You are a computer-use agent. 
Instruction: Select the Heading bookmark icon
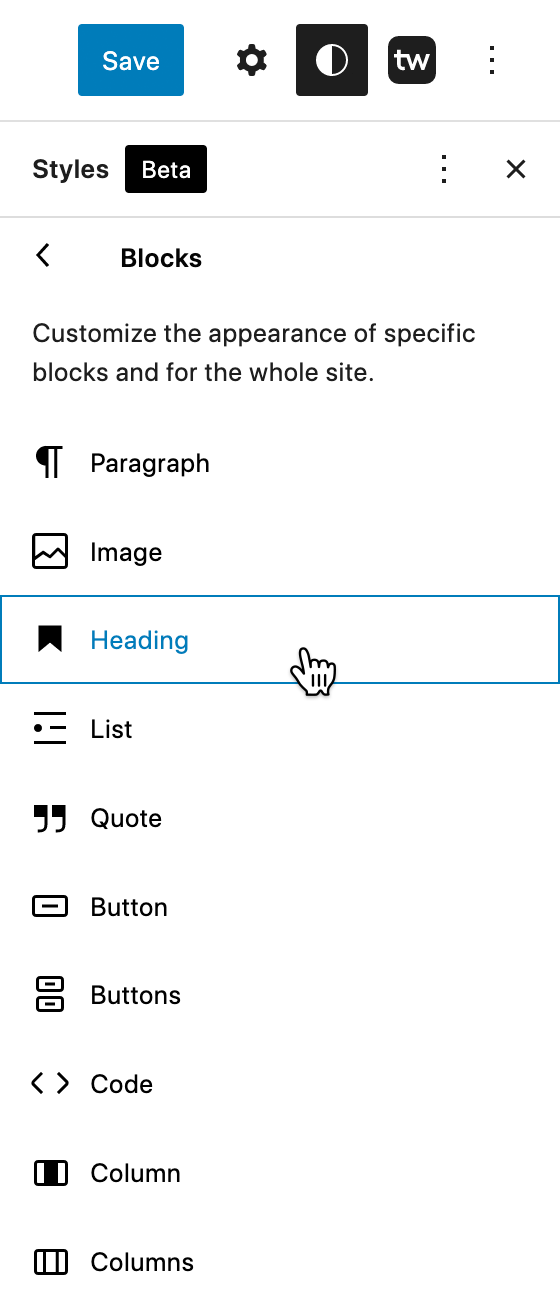coord(50,639)
